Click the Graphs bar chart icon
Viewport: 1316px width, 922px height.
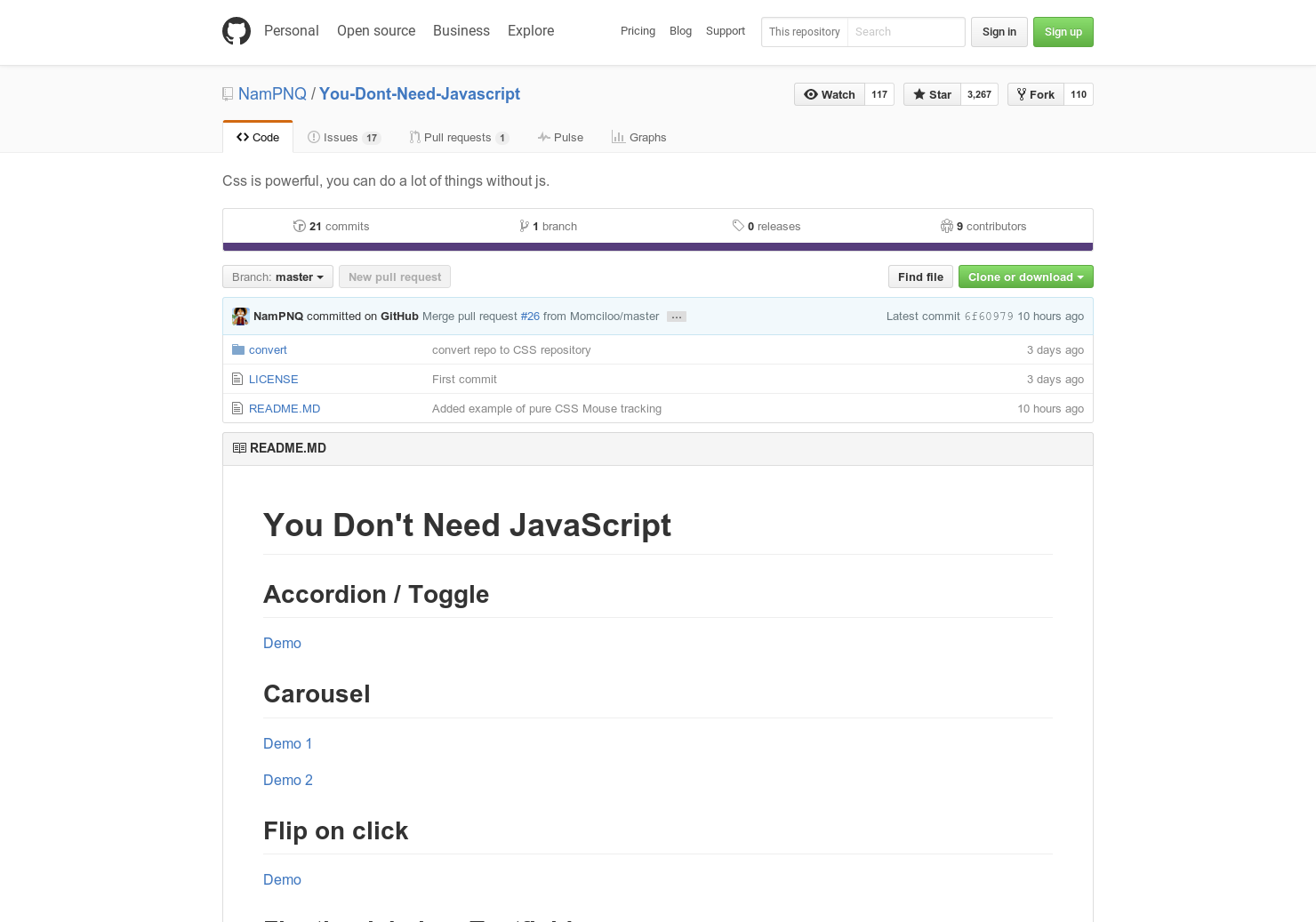pyautogui.click(x=617, y=137)
